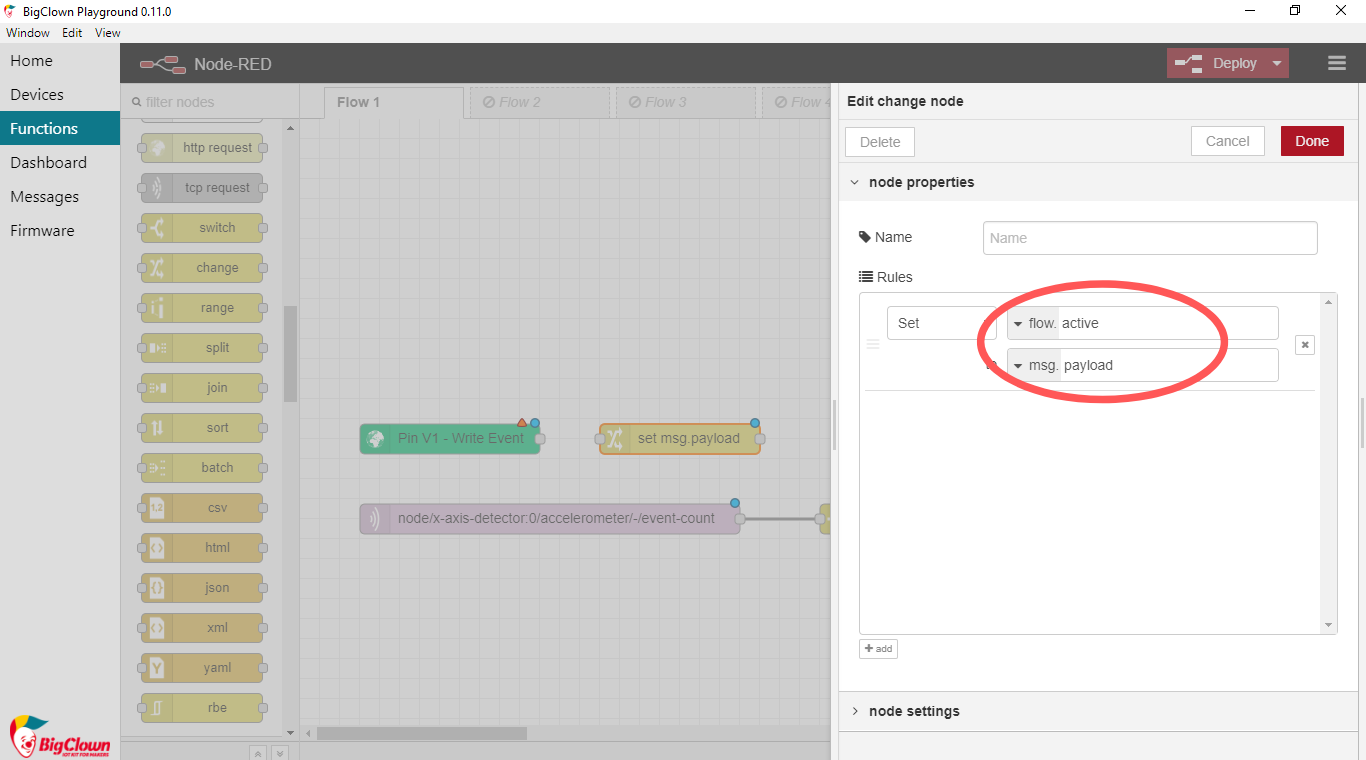Viewport: 1366px width, 760px height.
Task: Open the Window menu
Action: (x=28, y=33)
